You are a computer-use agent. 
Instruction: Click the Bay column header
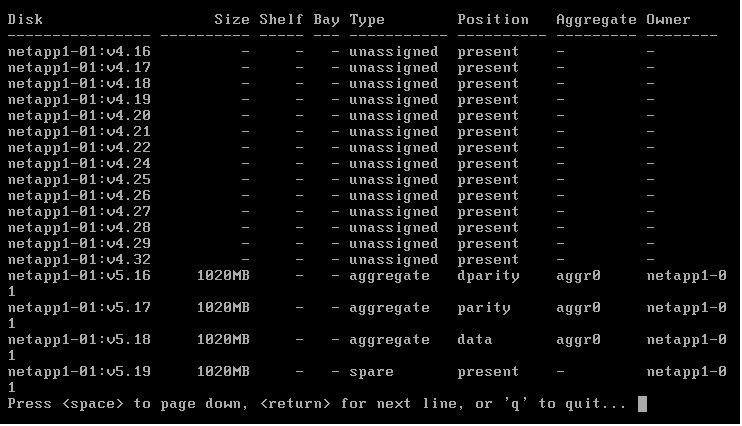pyautogui.click(x=327, y=20)
